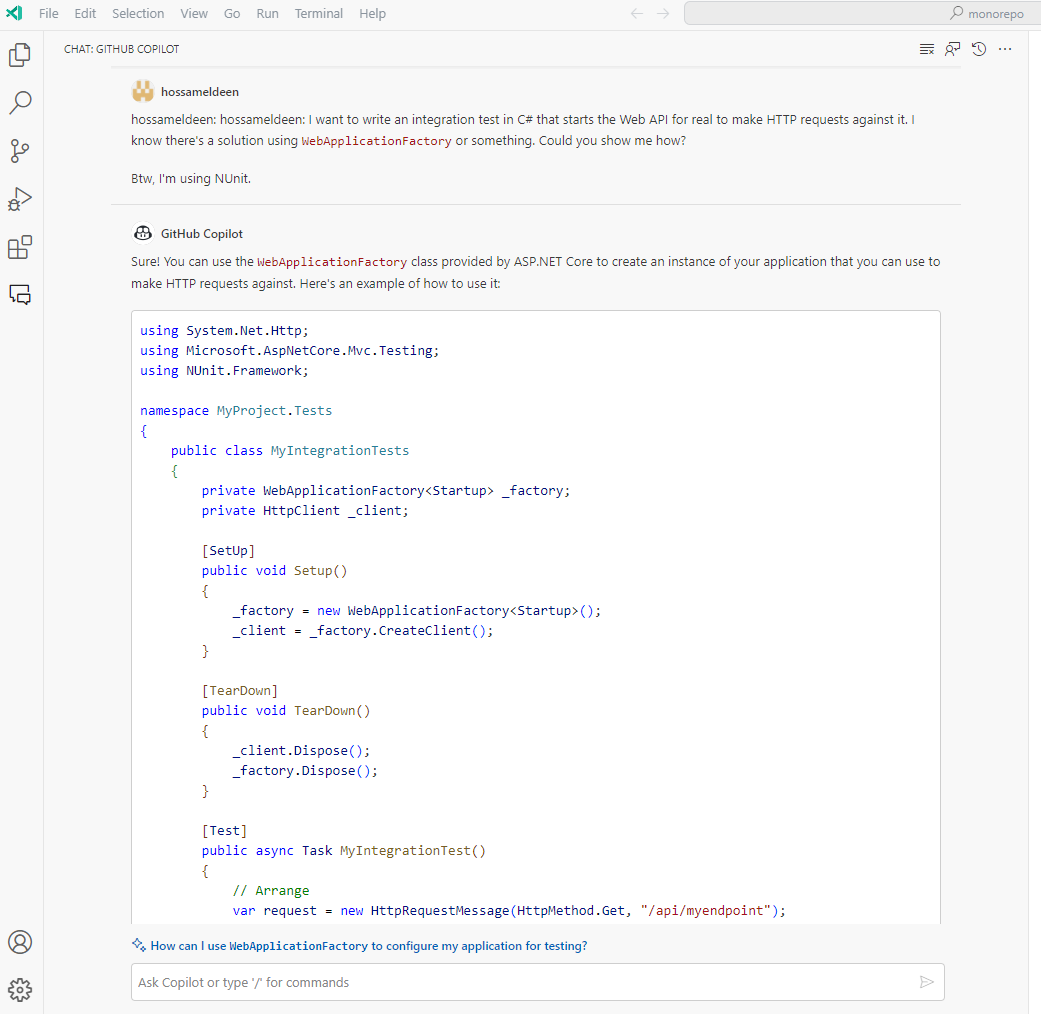Open the Explorer view in activity bar
The height and width of the screenshot is (1014, 1041).
(x=20, y=55)
